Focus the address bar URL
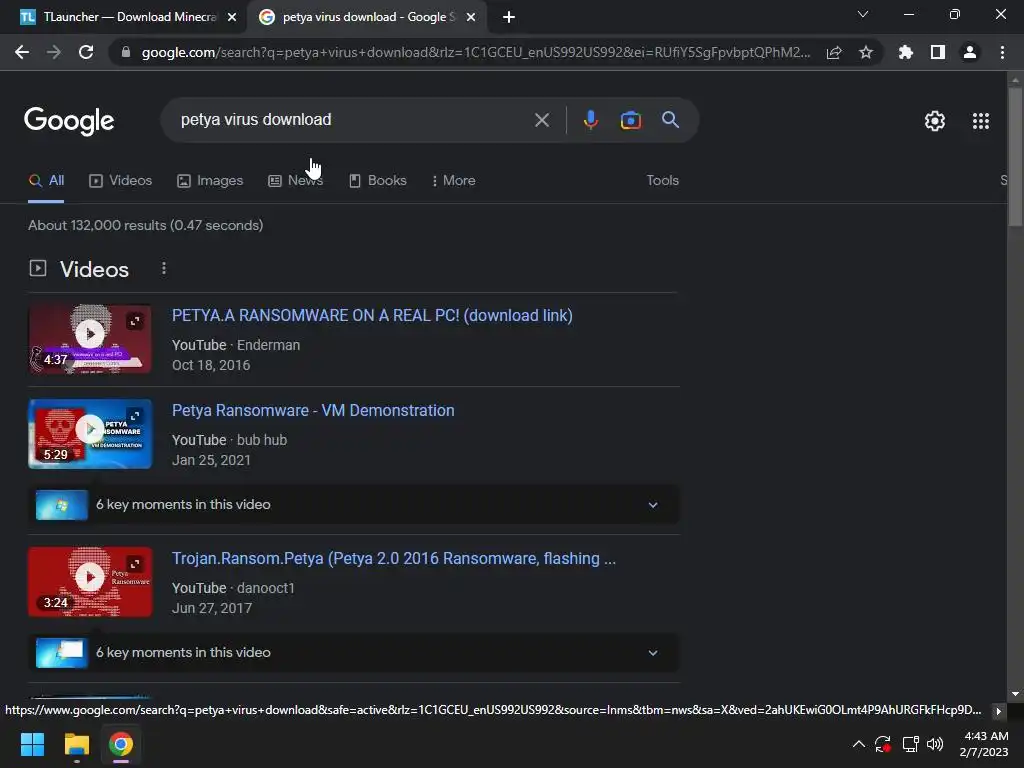 pos(475,52)
